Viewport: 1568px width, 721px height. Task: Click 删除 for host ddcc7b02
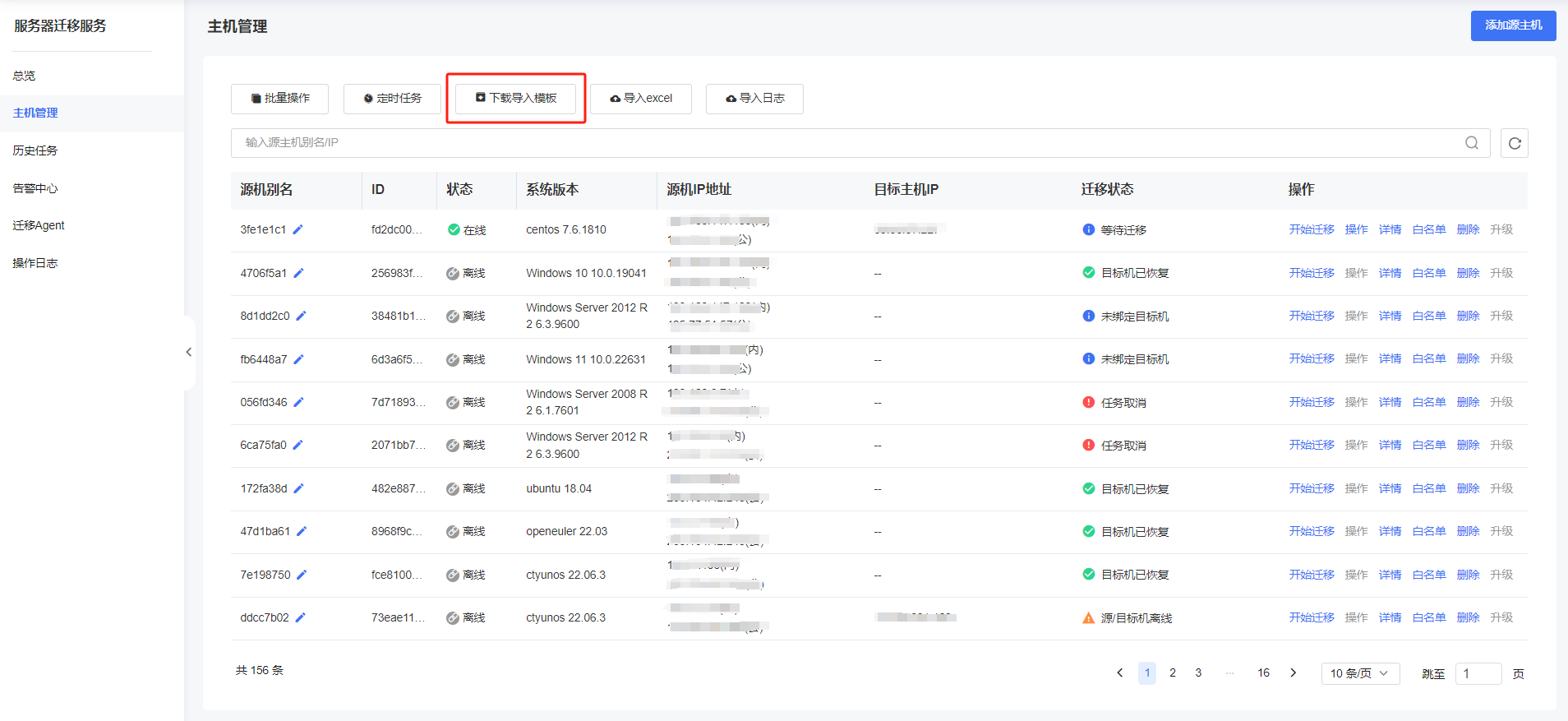click(x=1468, y=617)
